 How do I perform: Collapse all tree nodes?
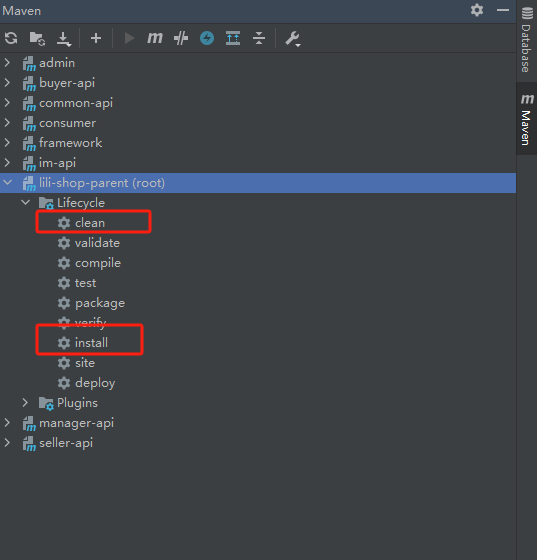[x=259, y=38]
